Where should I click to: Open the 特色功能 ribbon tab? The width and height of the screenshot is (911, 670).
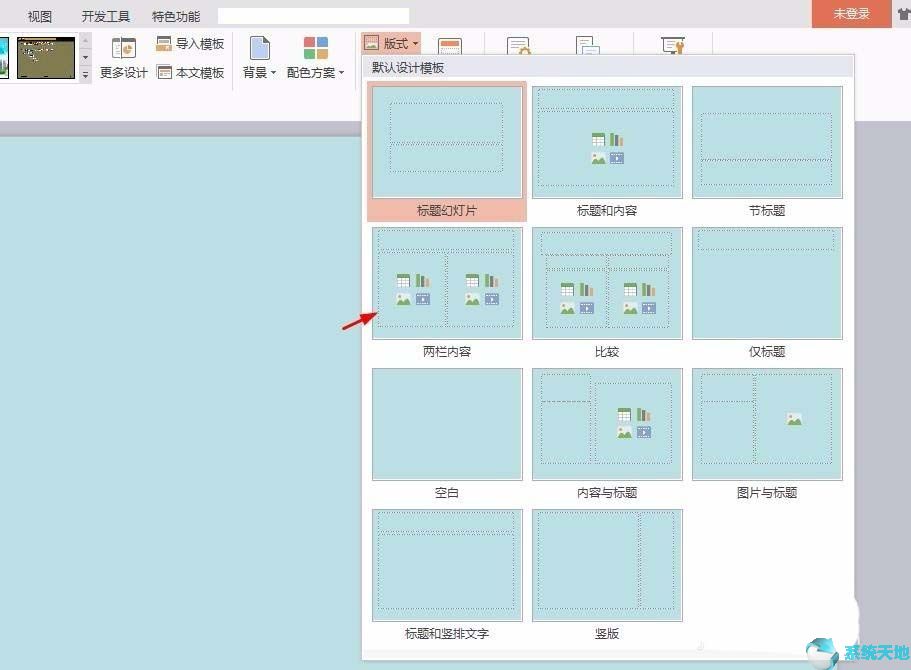point(176,16)
